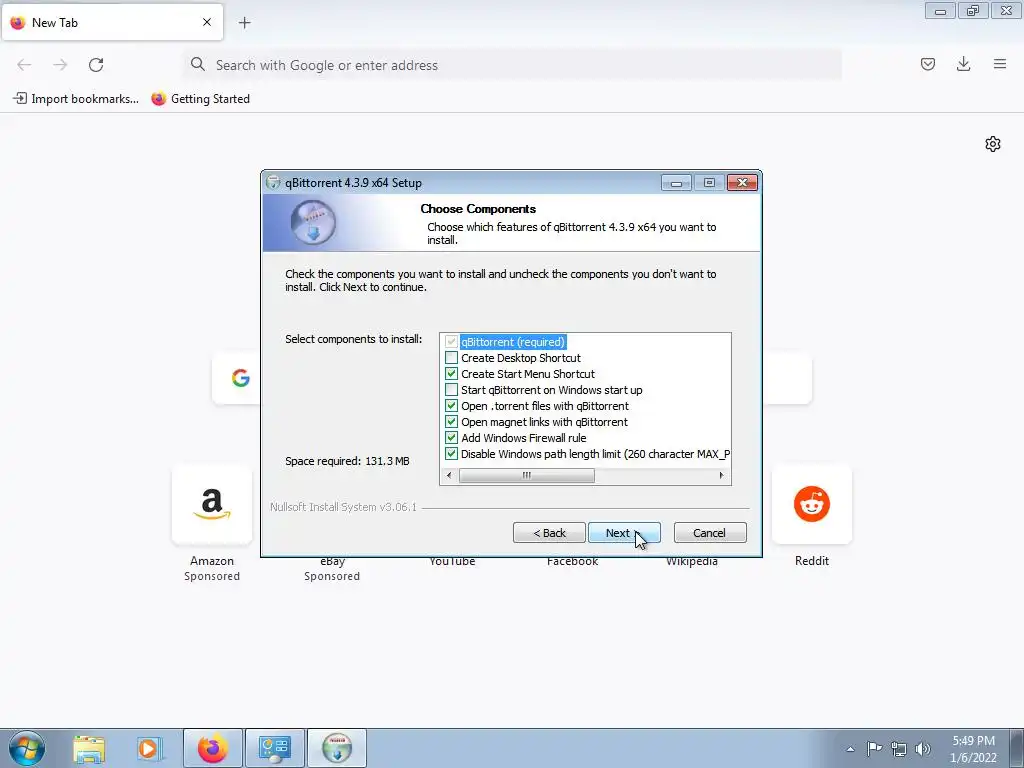Click the components list left scroll arrow
Screen dimensions: 1024x768
coord(449,475)
